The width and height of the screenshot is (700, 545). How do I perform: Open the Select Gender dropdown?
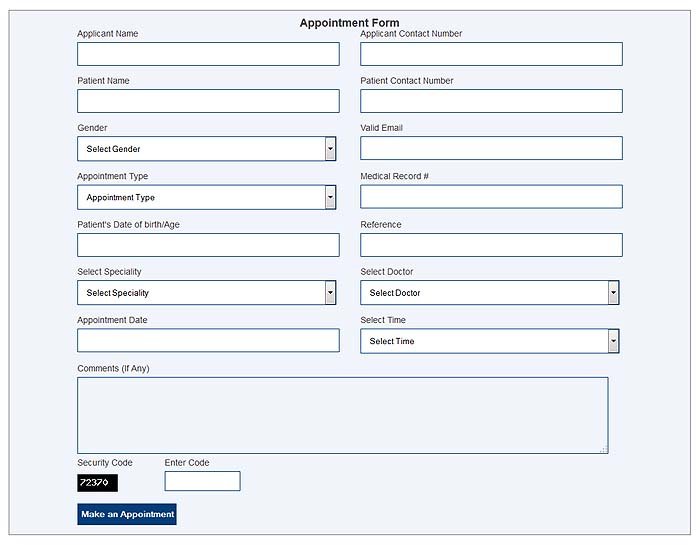tap(206, 149)
